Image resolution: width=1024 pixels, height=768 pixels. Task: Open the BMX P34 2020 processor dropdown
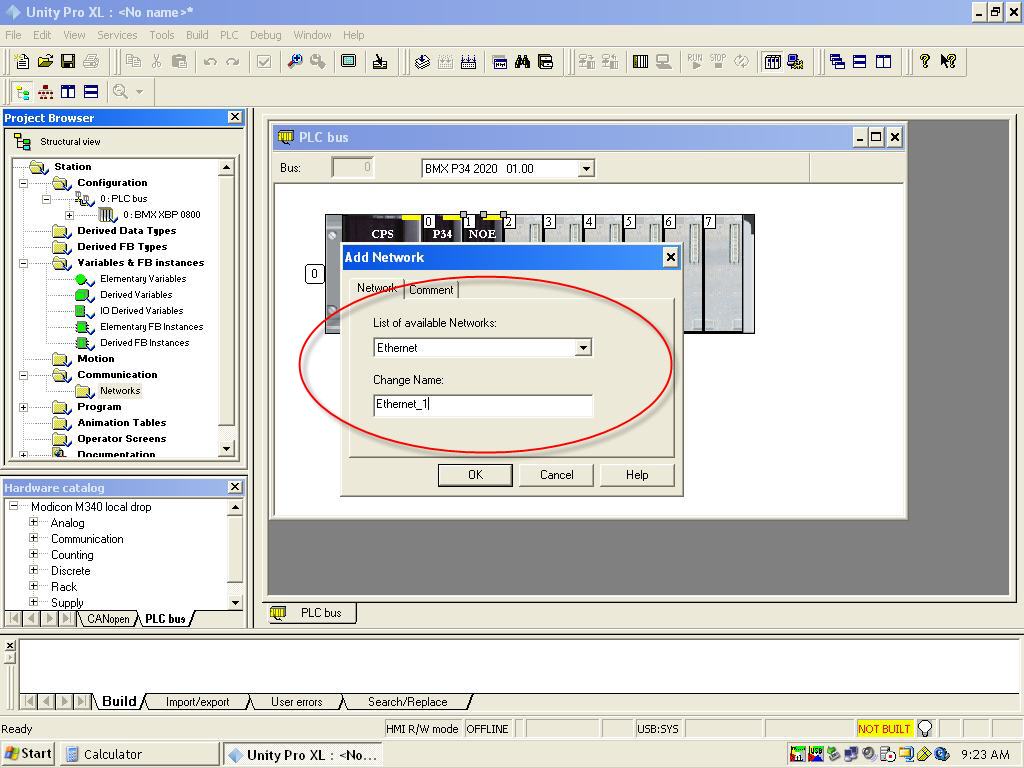pos(586,169)
